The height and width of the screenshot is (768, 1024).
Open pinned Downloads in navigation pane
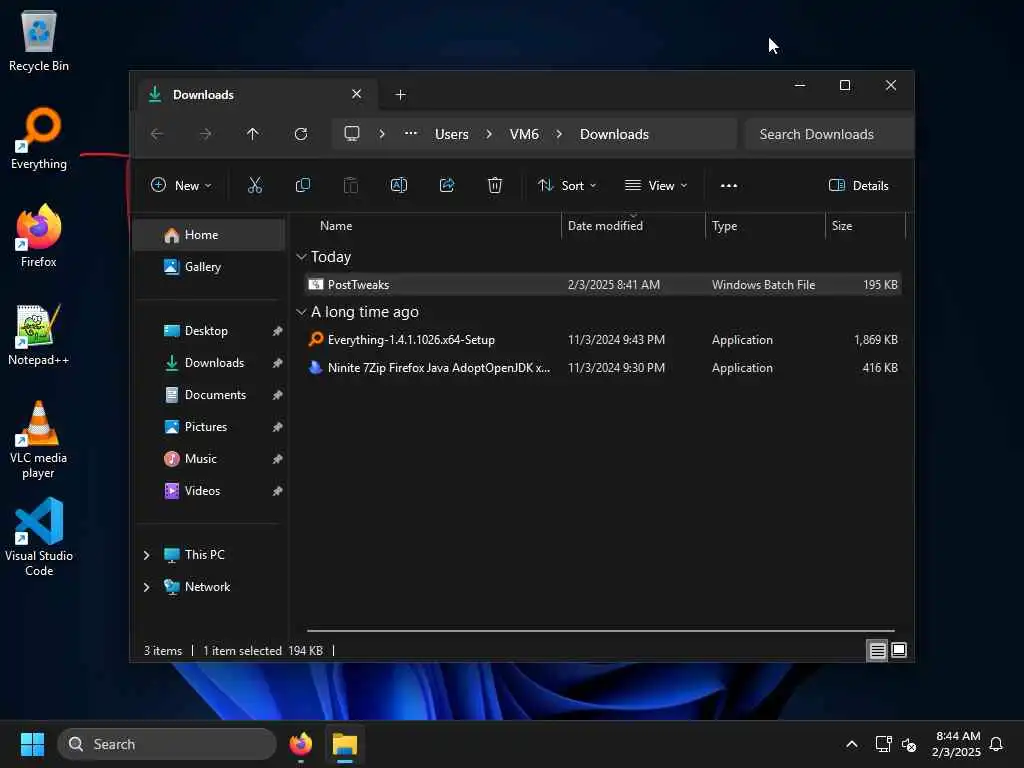tap(209, 362)
